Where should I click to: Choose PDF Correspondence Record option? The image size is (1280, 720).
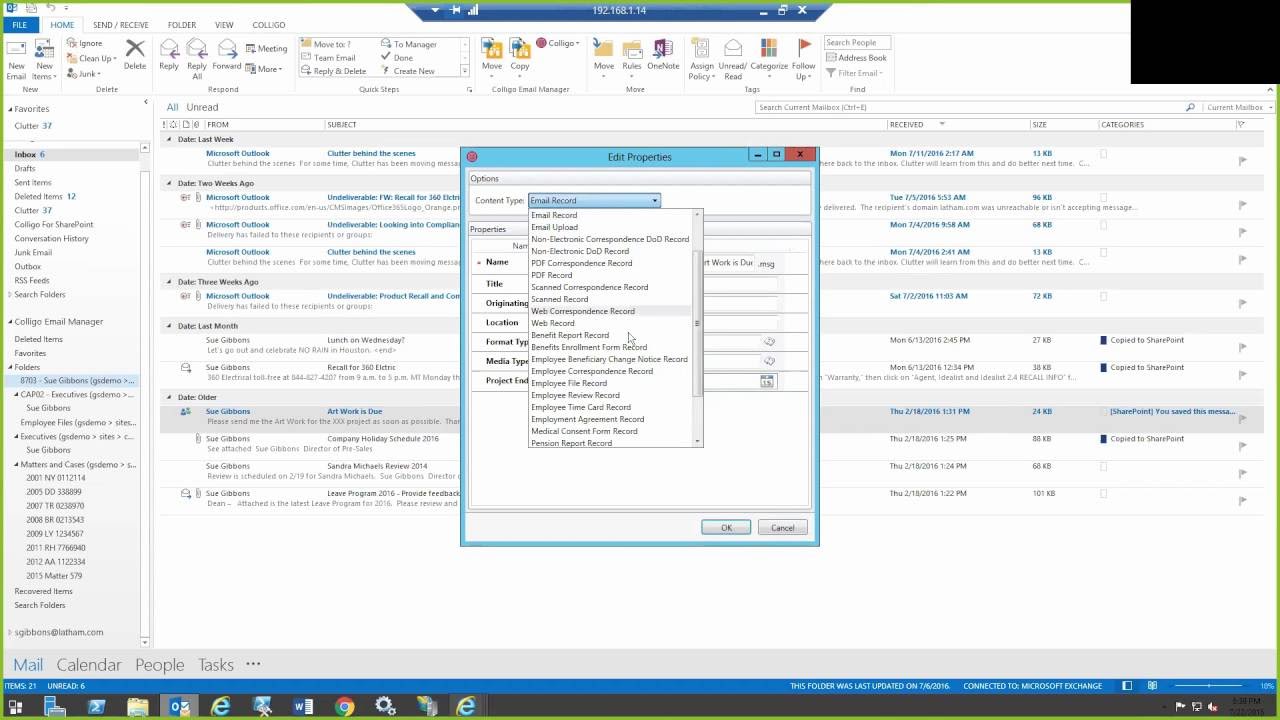pyautogui.click(x=582, y=263)
